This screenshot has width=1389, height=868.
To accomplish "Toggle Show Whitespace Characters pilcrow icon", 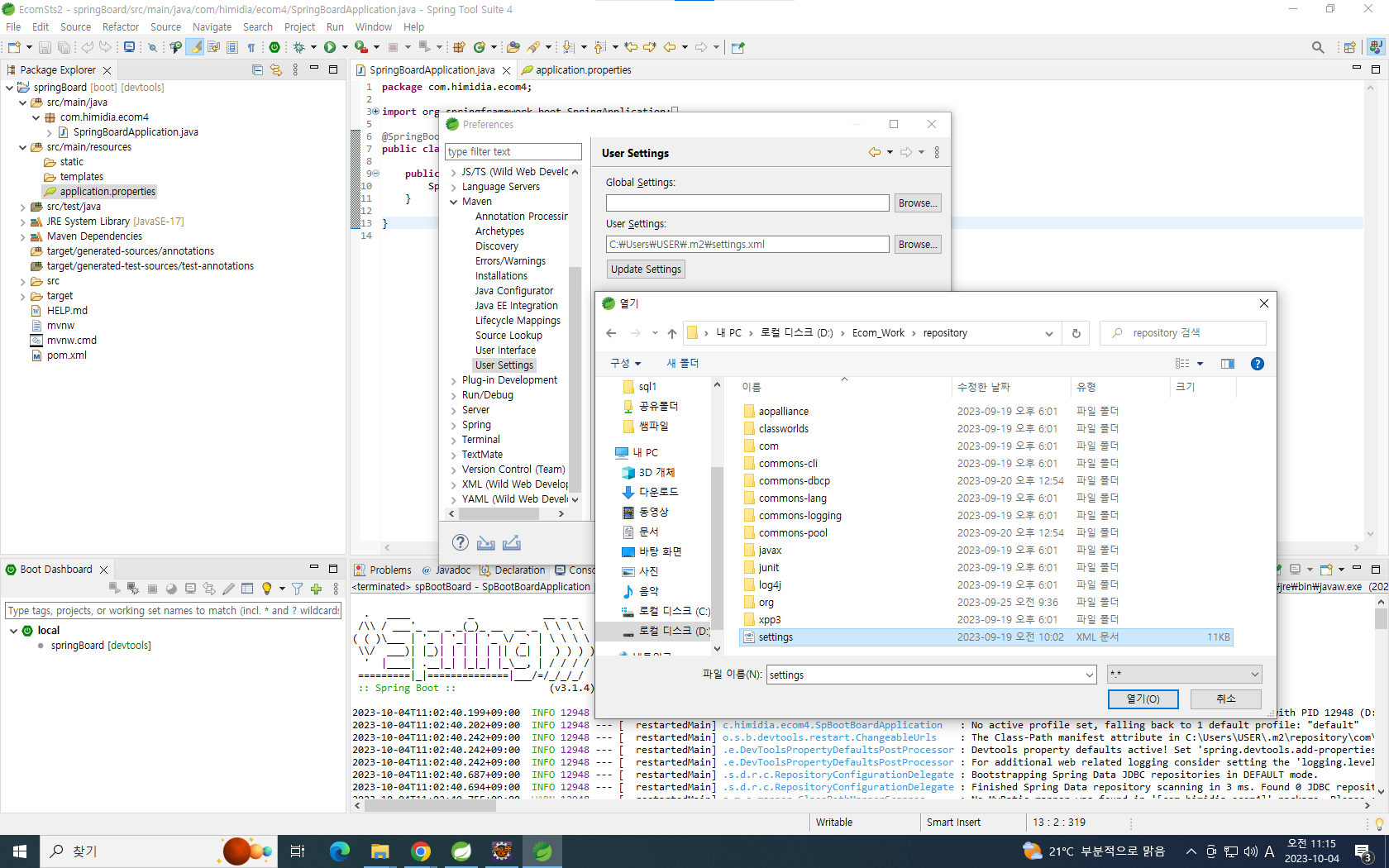I will 251,47.
